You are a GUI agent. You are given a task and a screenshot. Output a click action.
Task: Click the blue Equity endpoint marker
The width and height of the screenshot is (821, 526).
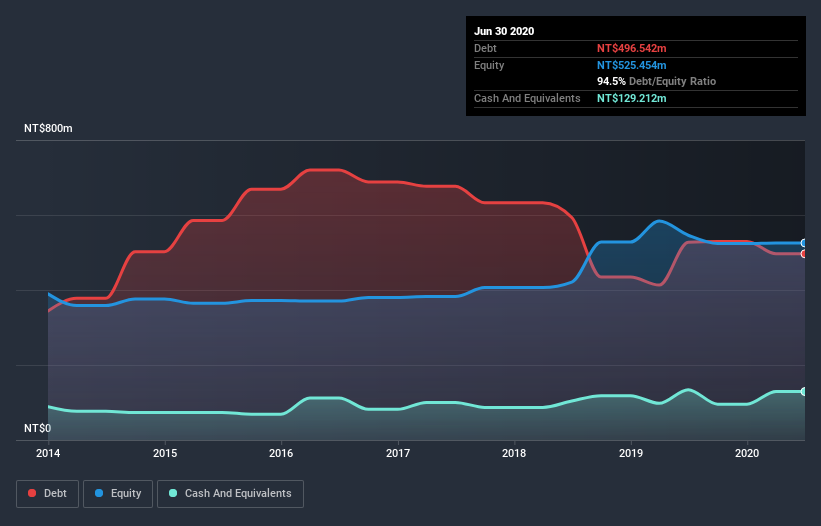click(804, 243)
